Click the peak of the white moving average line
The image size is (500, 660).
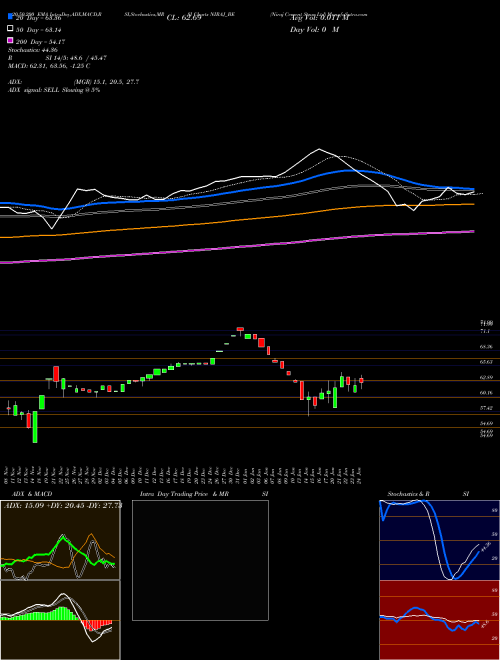319,149
